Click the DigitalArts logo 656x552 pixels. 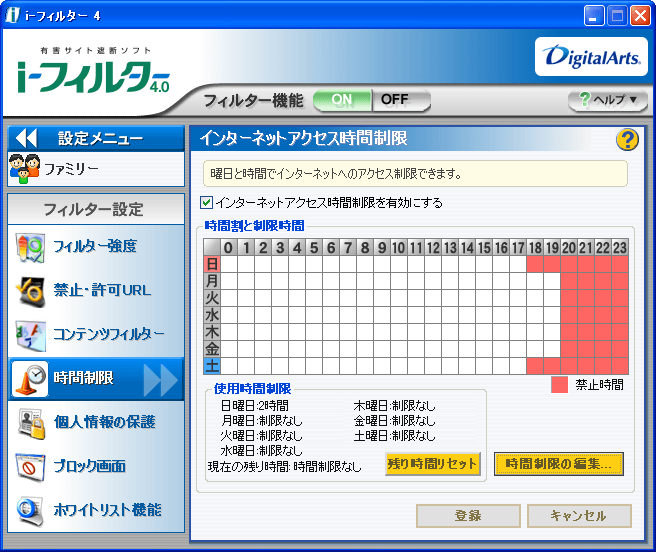(x=591, y=56)
